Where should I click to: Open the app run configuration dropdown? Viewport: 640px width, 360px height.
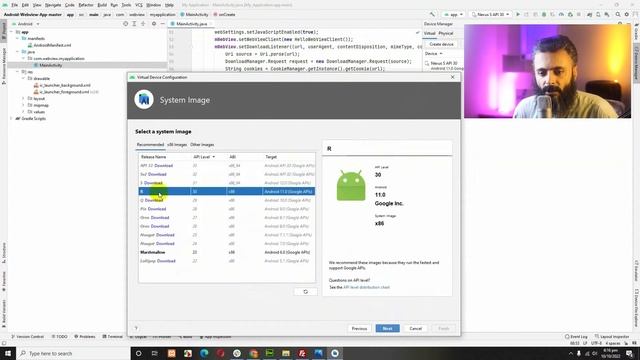(x=453, y=14)
